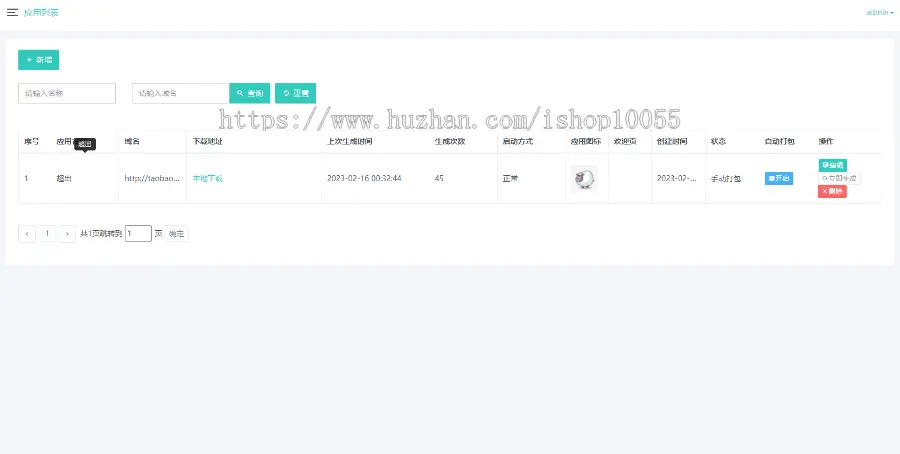Click the 自动打包 column header
This screenshot has width=900, height=454.
(x=779, y=141)
